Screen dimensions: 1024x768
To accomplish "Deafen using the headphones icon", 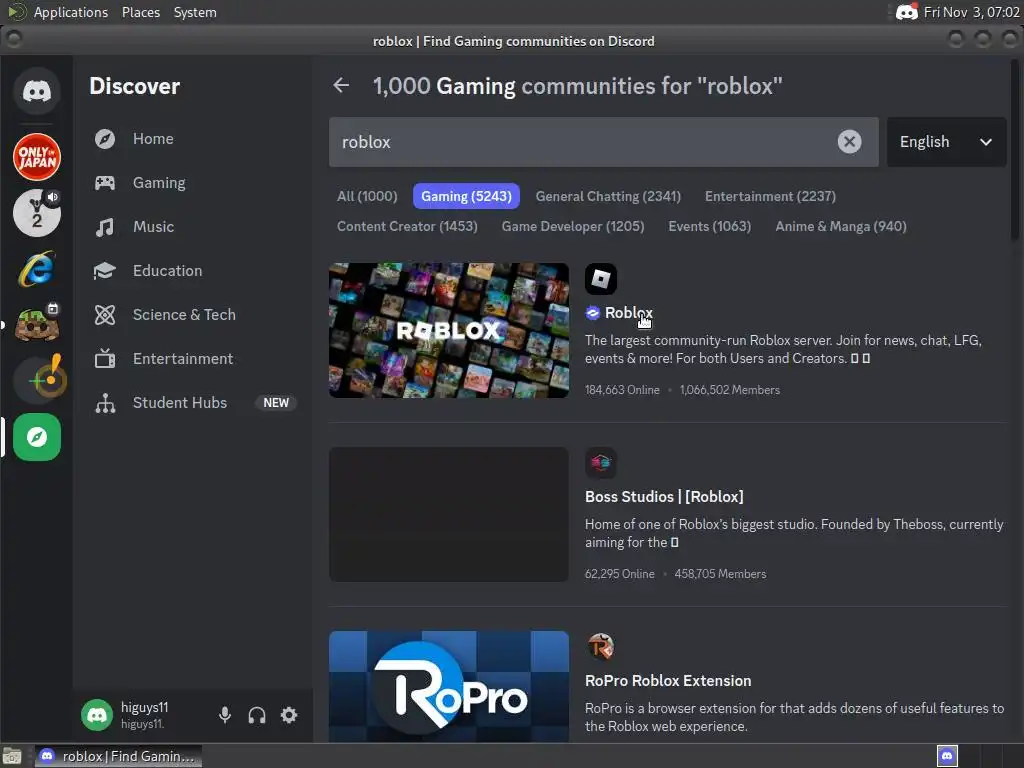I will coord(257,715).
